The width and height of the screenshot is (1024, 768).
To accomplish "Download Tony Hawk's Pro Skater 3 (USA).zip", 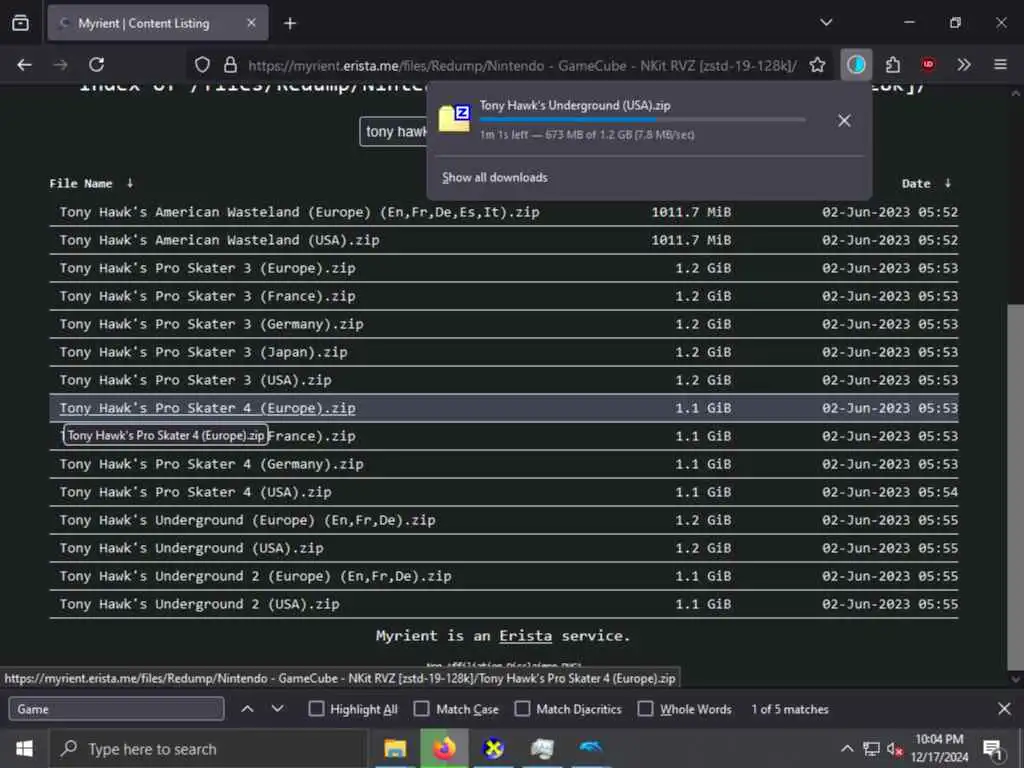I will click(195, 380).
